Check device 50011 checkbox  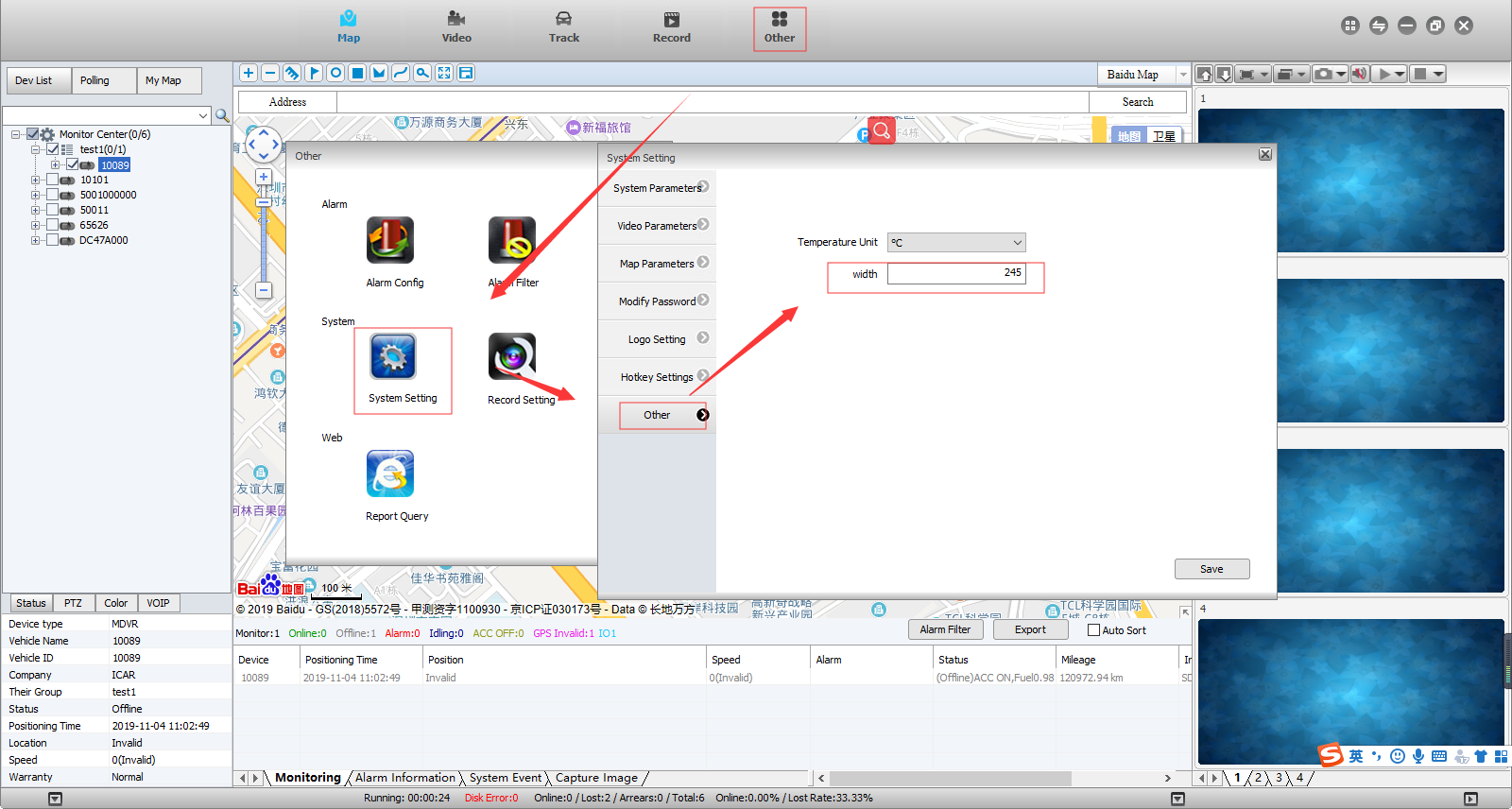click(x=53, y=210)
